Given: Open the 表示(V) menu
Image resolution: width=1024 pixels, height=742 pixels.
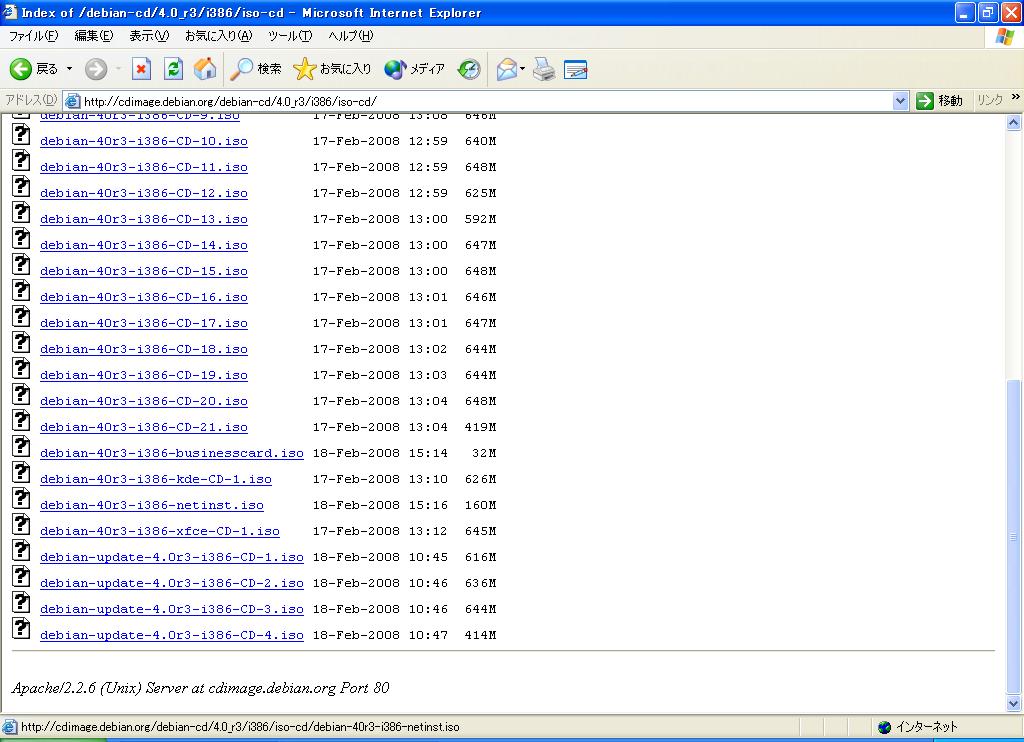Looking at the screenshot, I should point(149,36).
